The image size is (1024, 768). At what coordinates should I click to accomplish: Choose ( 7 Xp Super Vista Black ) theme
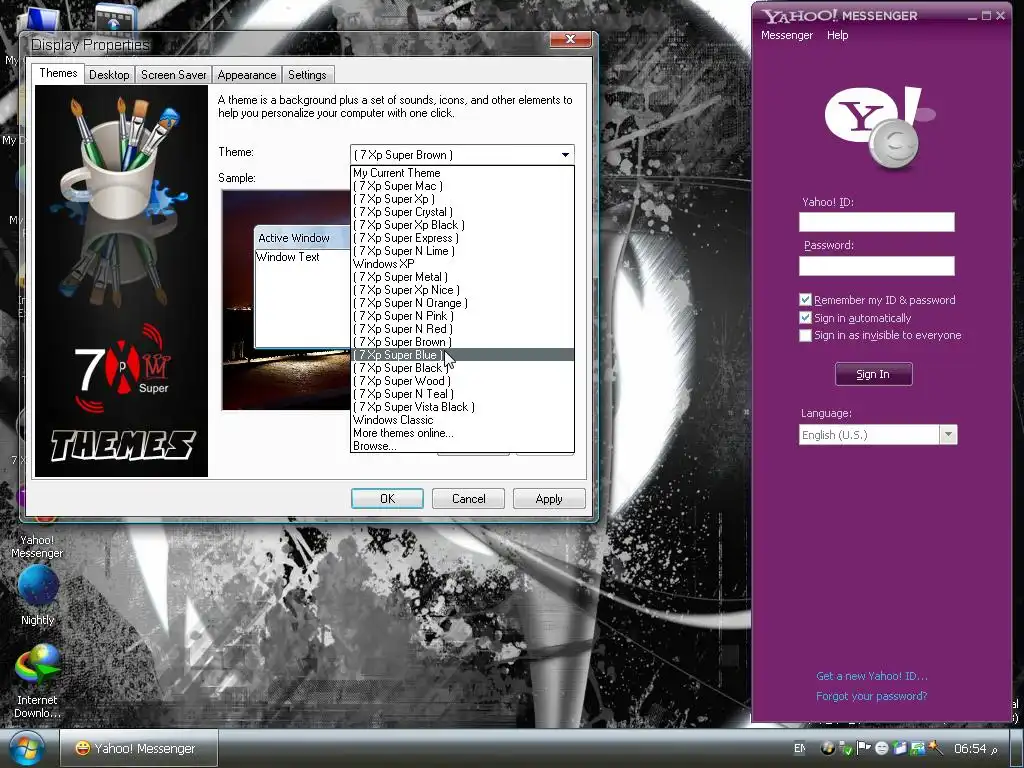point(462,407)
